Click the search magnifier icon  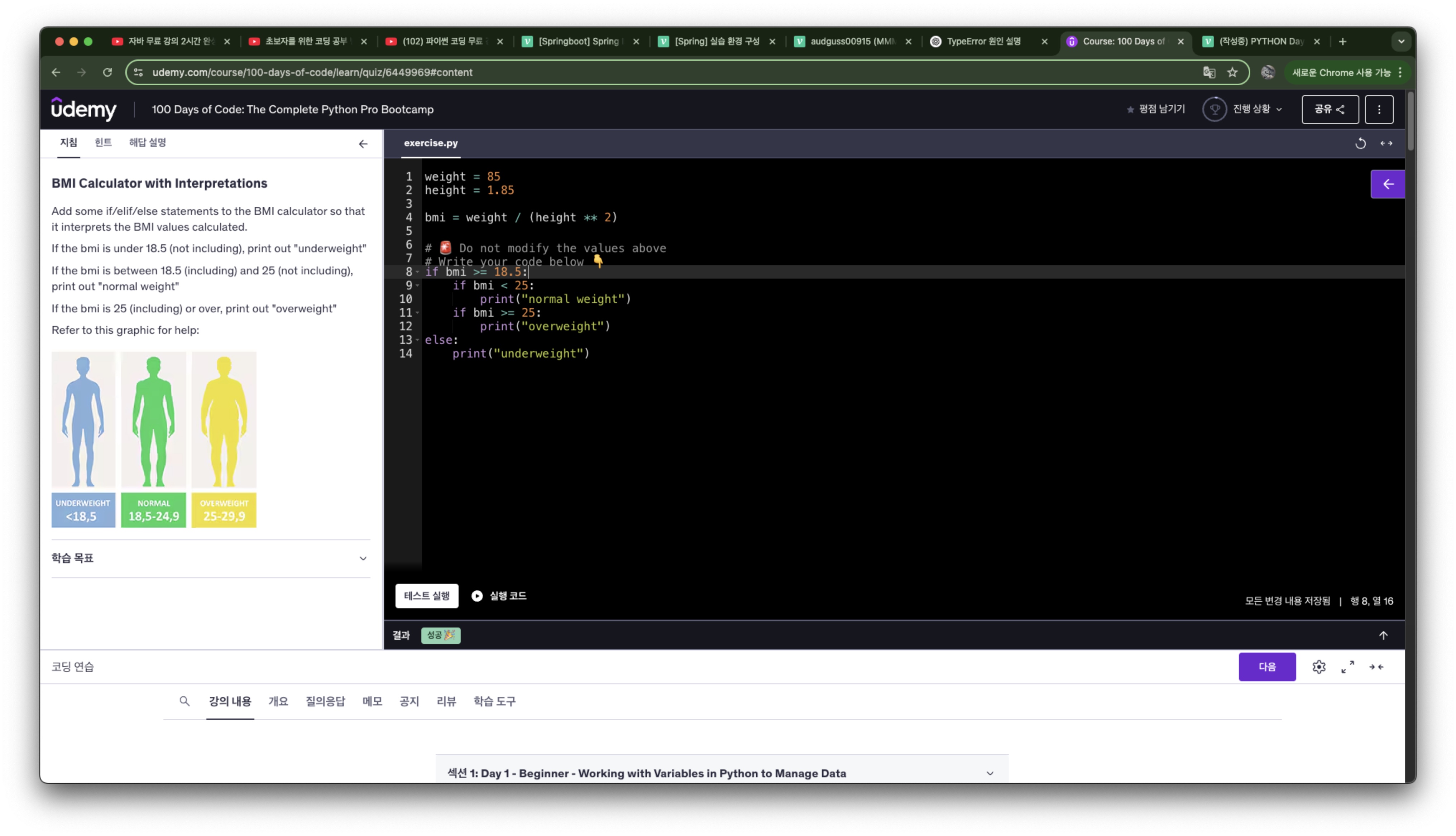tap(184, 701)
